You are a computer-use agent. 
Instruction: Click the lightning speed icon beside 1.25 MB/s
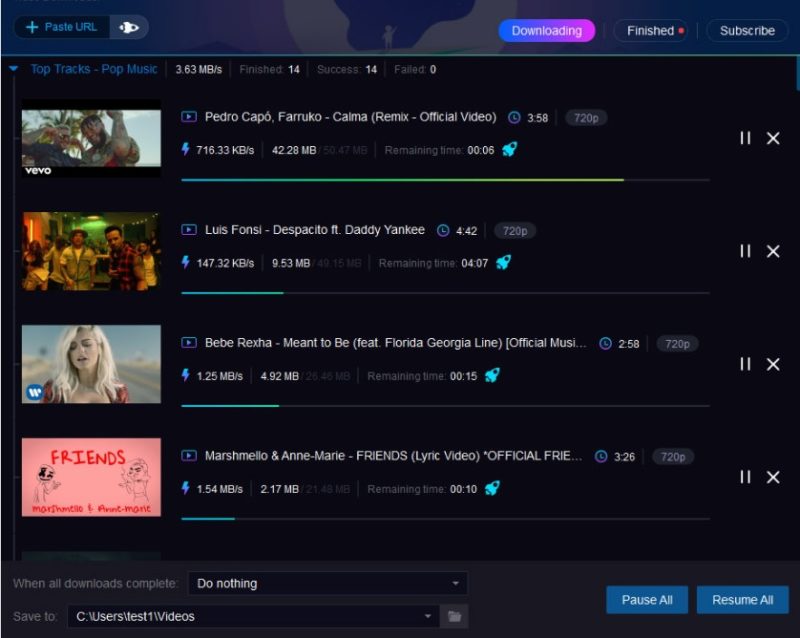point(186,375)
